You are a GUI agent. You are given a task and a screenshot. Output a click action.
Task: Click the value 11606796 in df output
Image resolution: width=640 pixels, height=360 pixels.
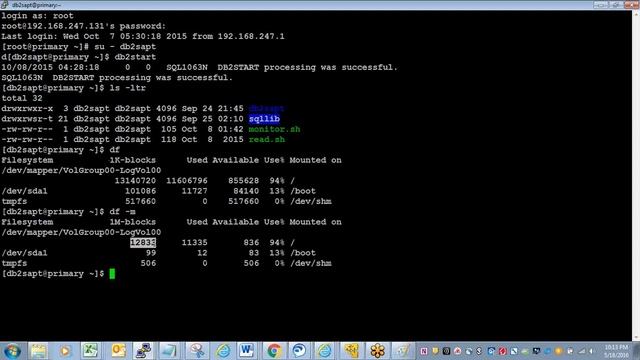187,180
